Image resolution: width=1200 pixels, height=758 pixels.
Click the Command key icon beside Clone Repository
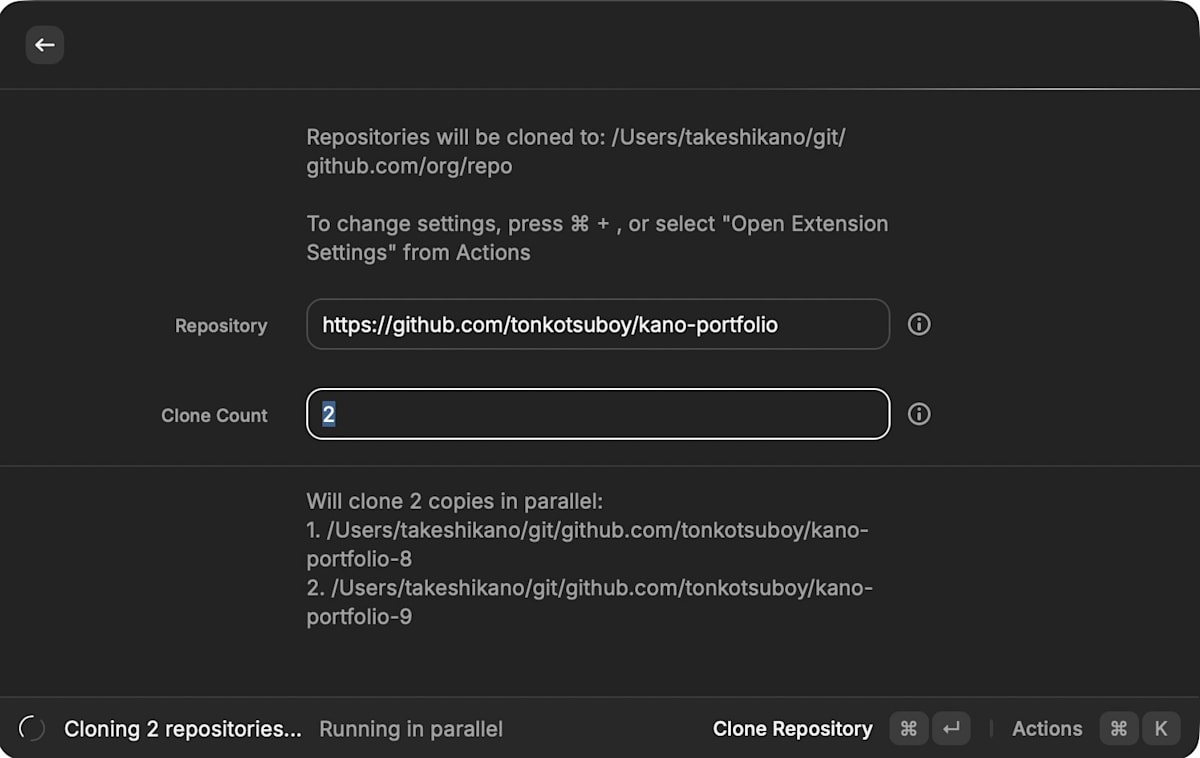909,729
